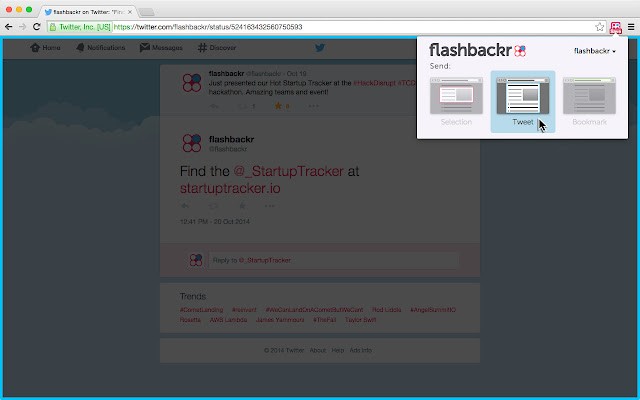Click the Reply to @_StartupTracker field
This screenshot has height=400, width=640.
point(333,260)
